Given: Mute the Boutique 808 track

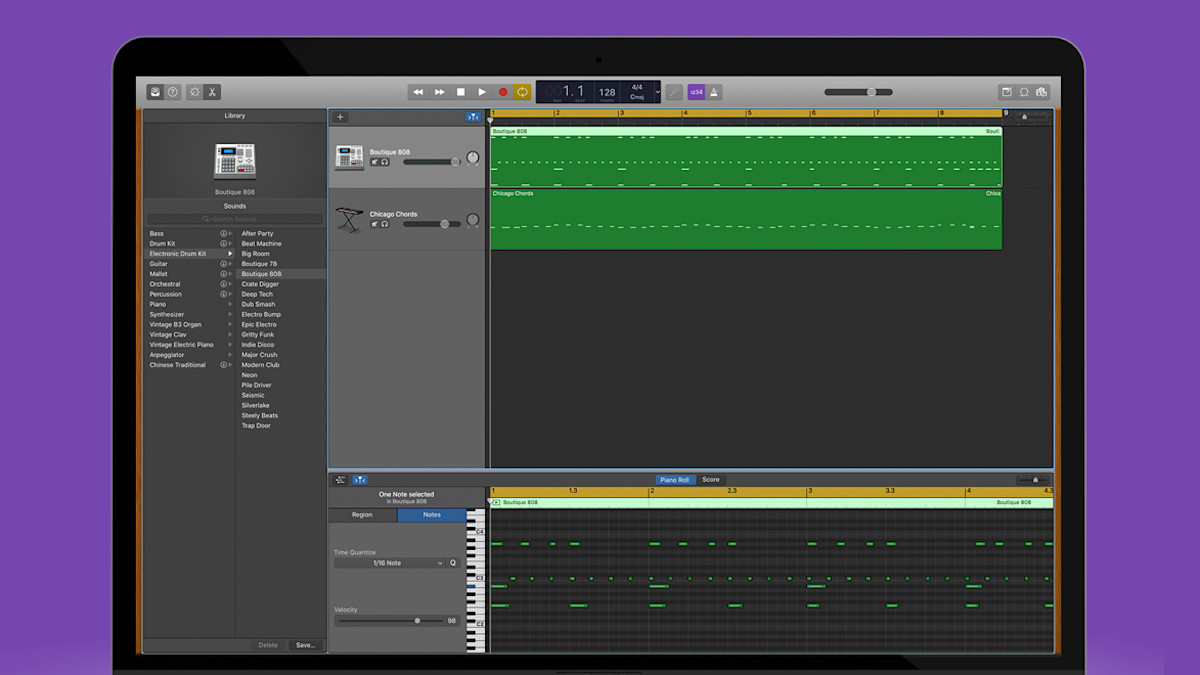Looking at the screenshot, I should [375, 162].
